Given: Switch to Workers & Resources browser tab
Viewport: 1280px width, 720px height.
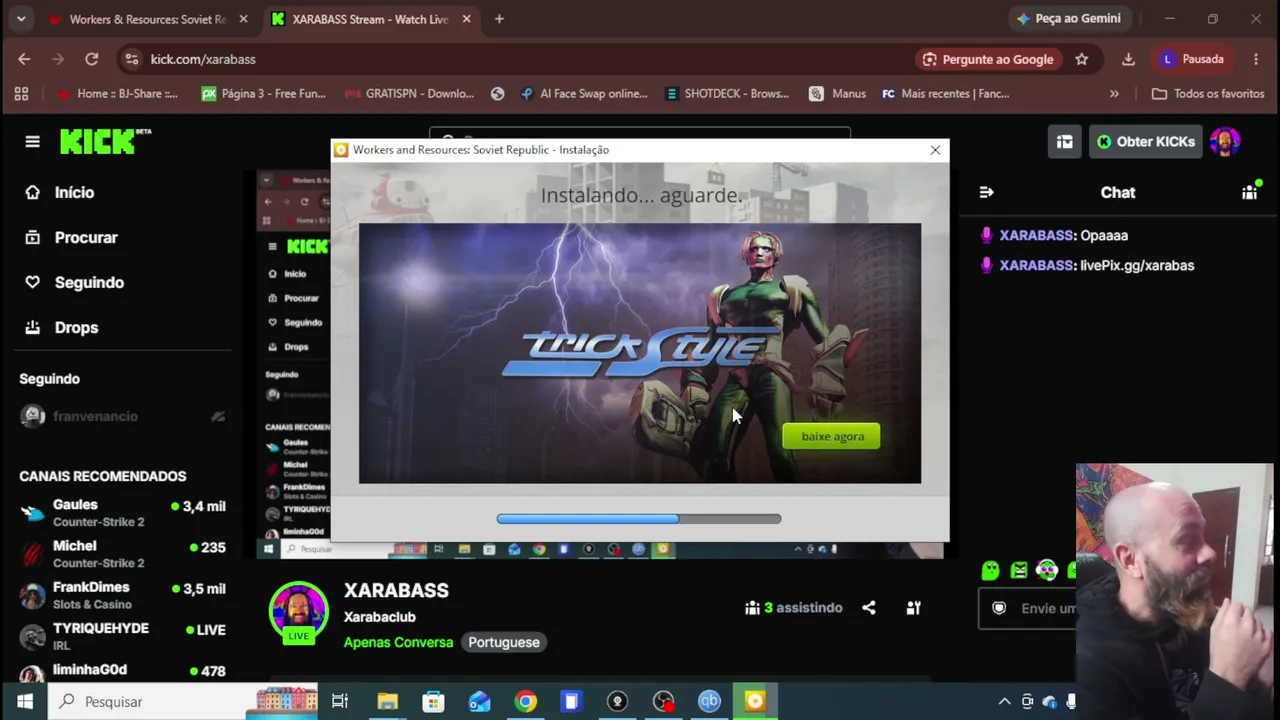Looking at the screenshot, I should pyautogui.click(x=148, y=19).
